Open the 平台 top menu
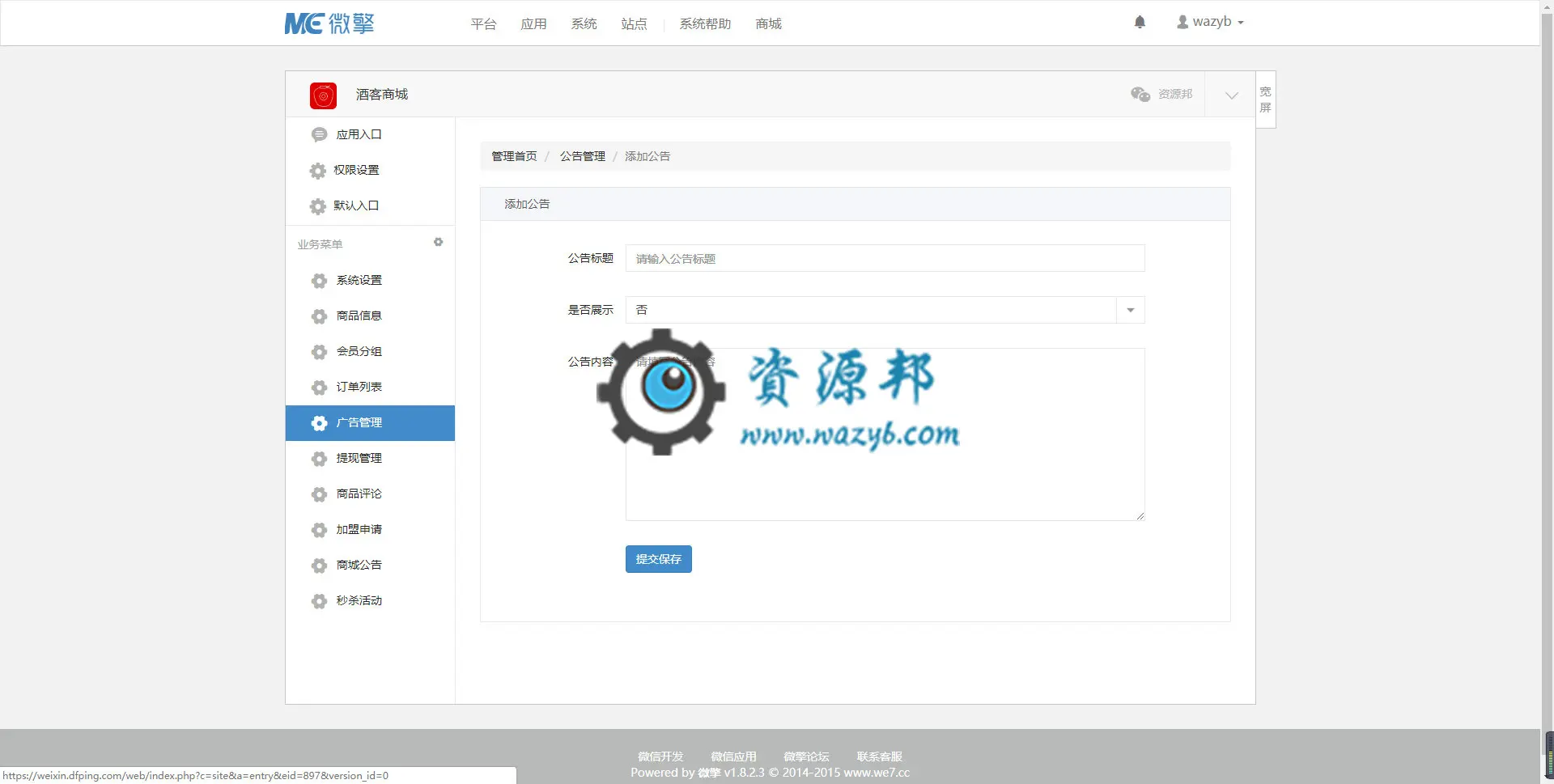 point(483,23)
